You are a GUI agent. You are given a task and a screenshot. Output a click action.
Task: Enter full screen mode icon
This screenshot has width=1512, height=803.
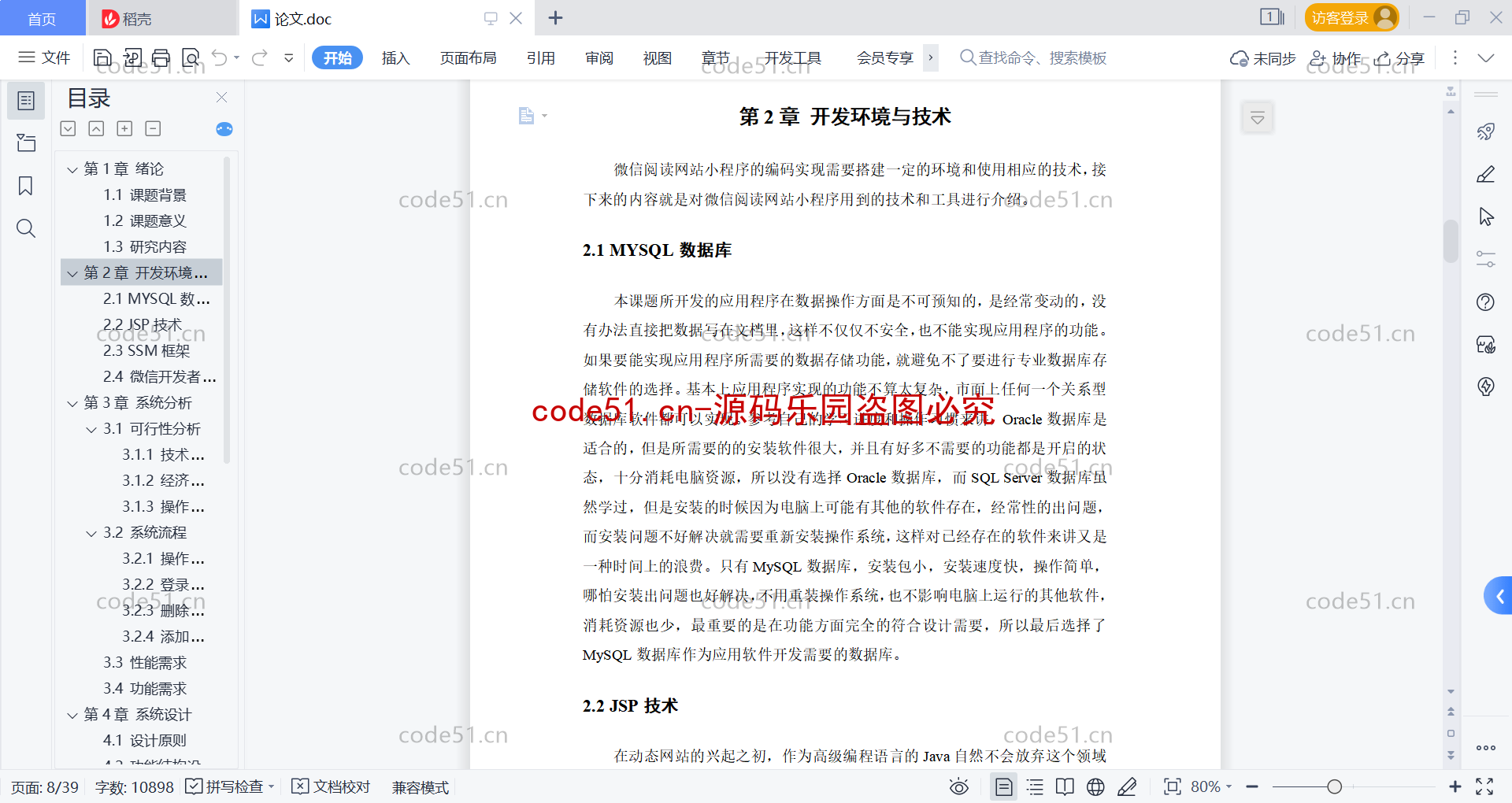[x=1484, y=786]
